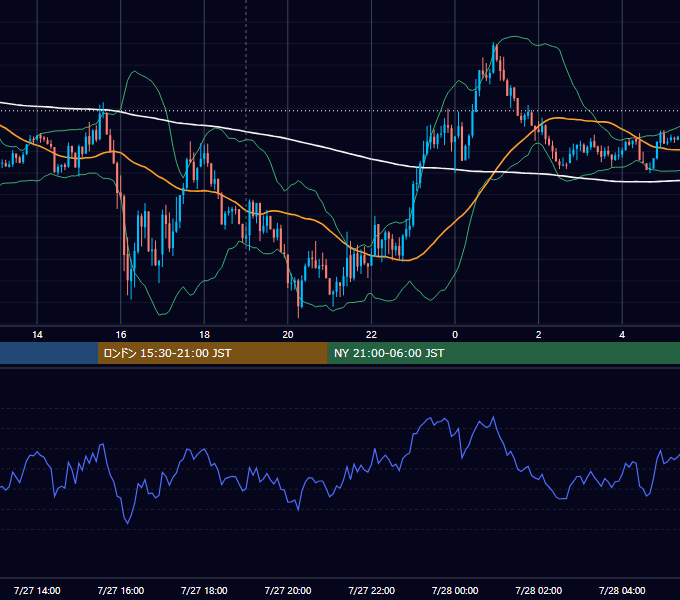Image resolution: width=680 pixels, height=600 pixels.
Task: Click hour label 18 on price chart axis
Action: point(204,335)
